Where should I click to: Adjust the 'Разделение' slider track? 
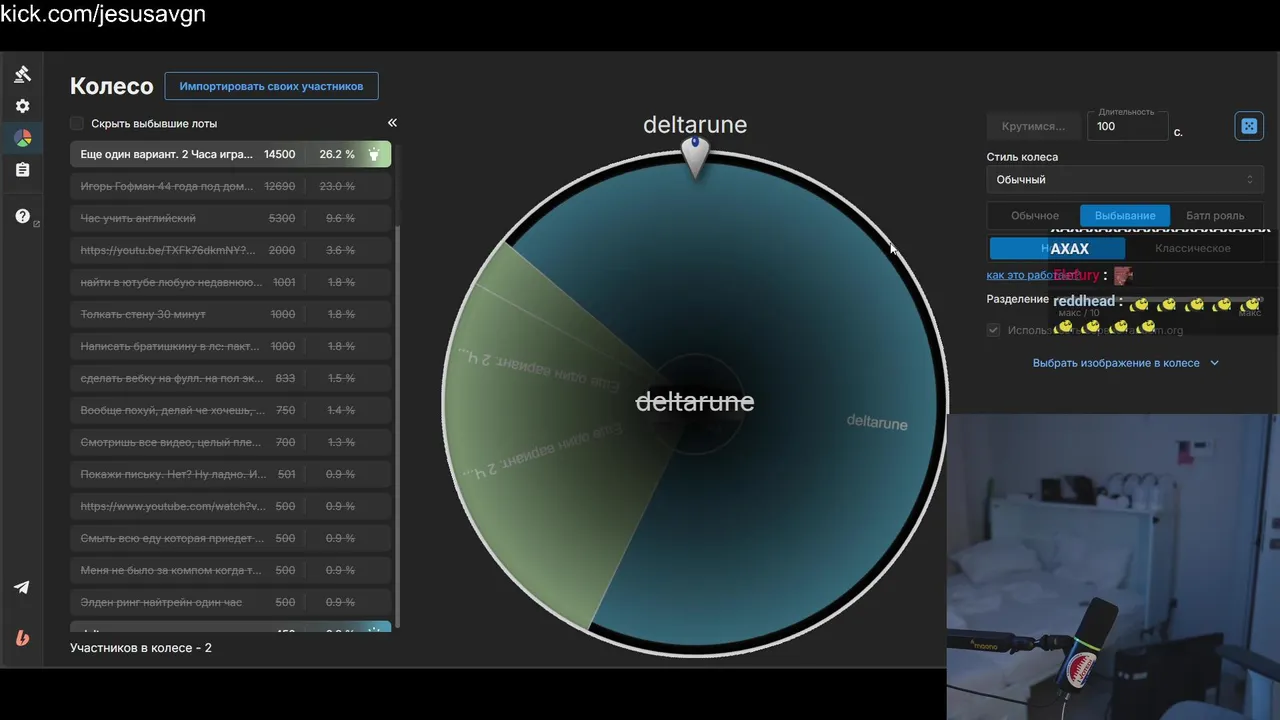pos(1160,299)
